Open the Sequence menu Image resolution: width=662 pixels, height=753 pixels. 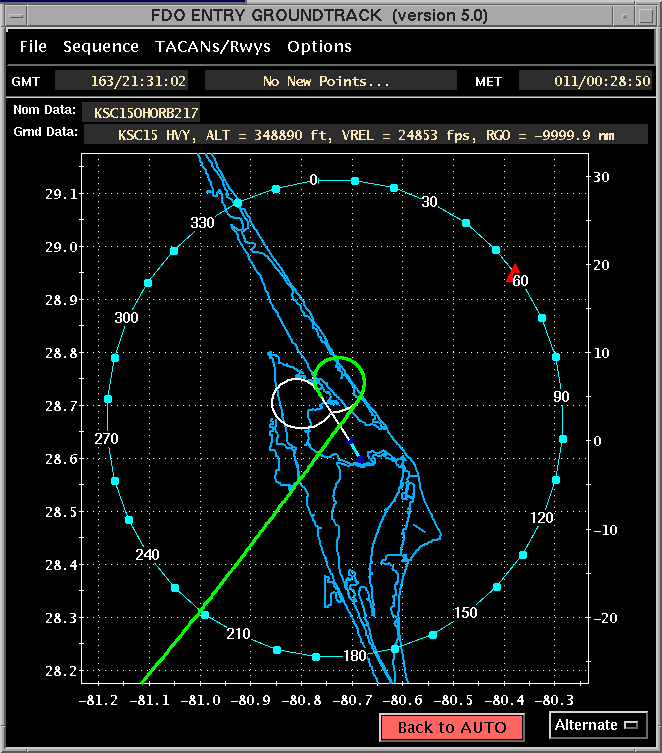(101, 47)
